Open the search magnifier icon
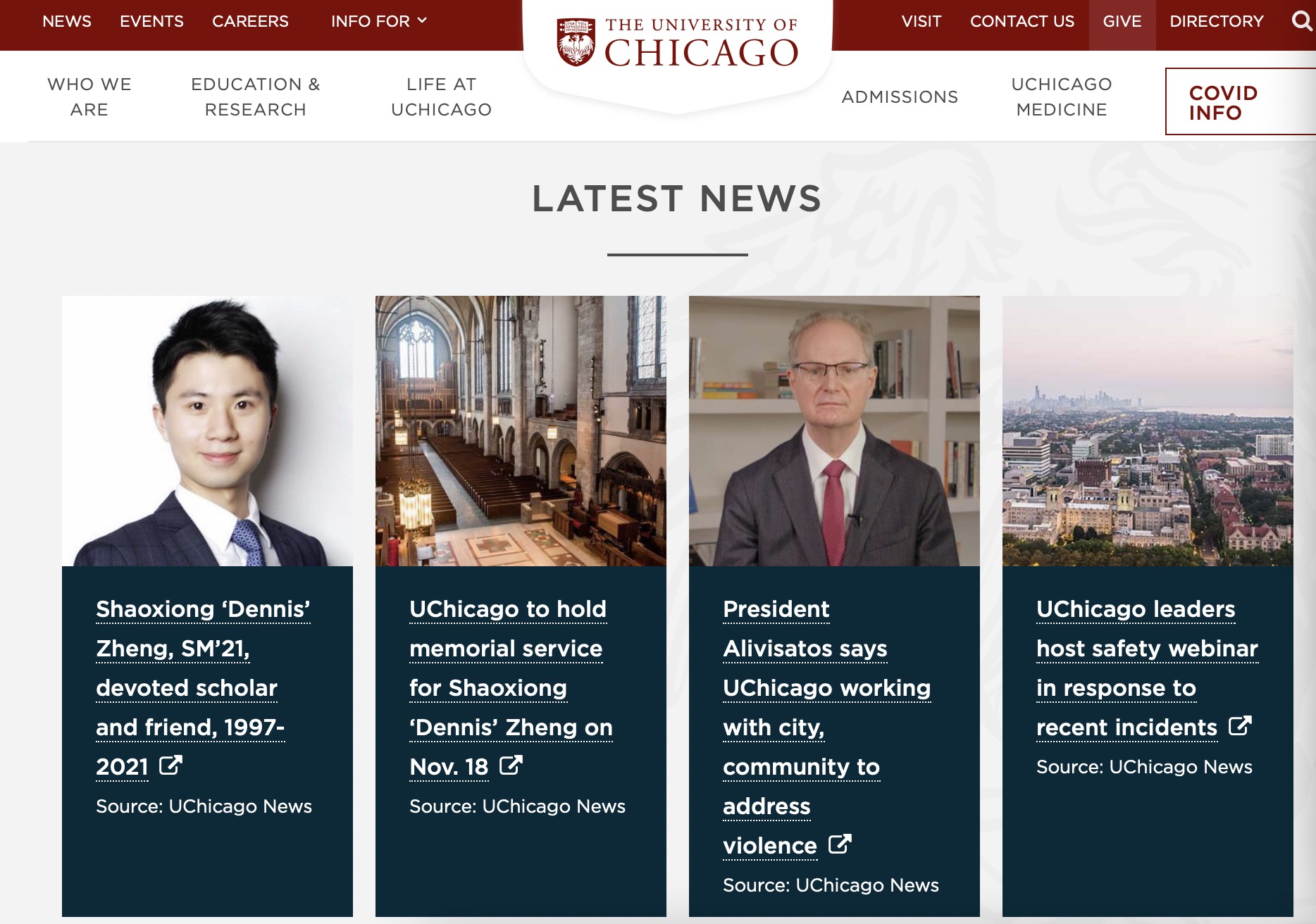 click(x=1302, y=21)
